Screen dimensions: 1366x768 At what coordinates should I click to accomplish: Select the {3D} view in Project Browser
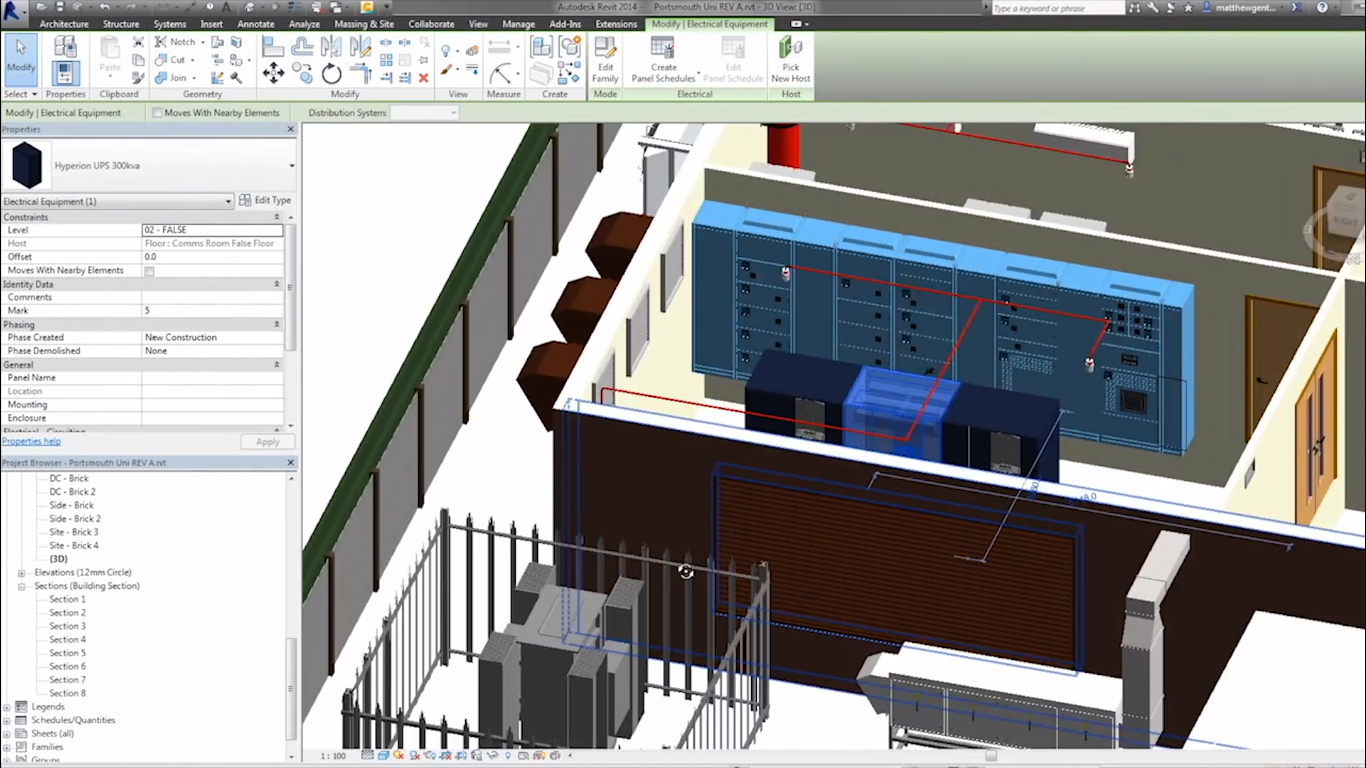point(59,559)
